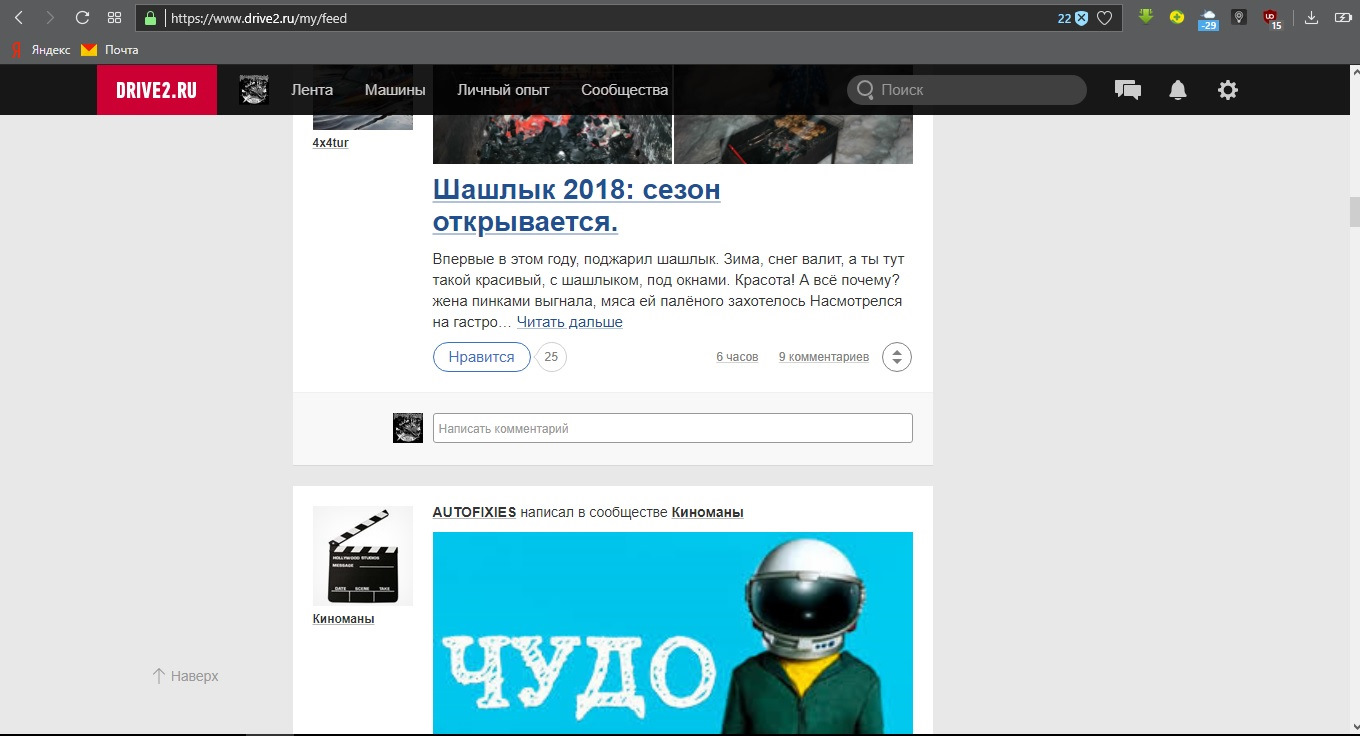This screenshot has height=736, width=1360.
Task: Open the browser downloads icon
Action: click(x=1312, y=18)
